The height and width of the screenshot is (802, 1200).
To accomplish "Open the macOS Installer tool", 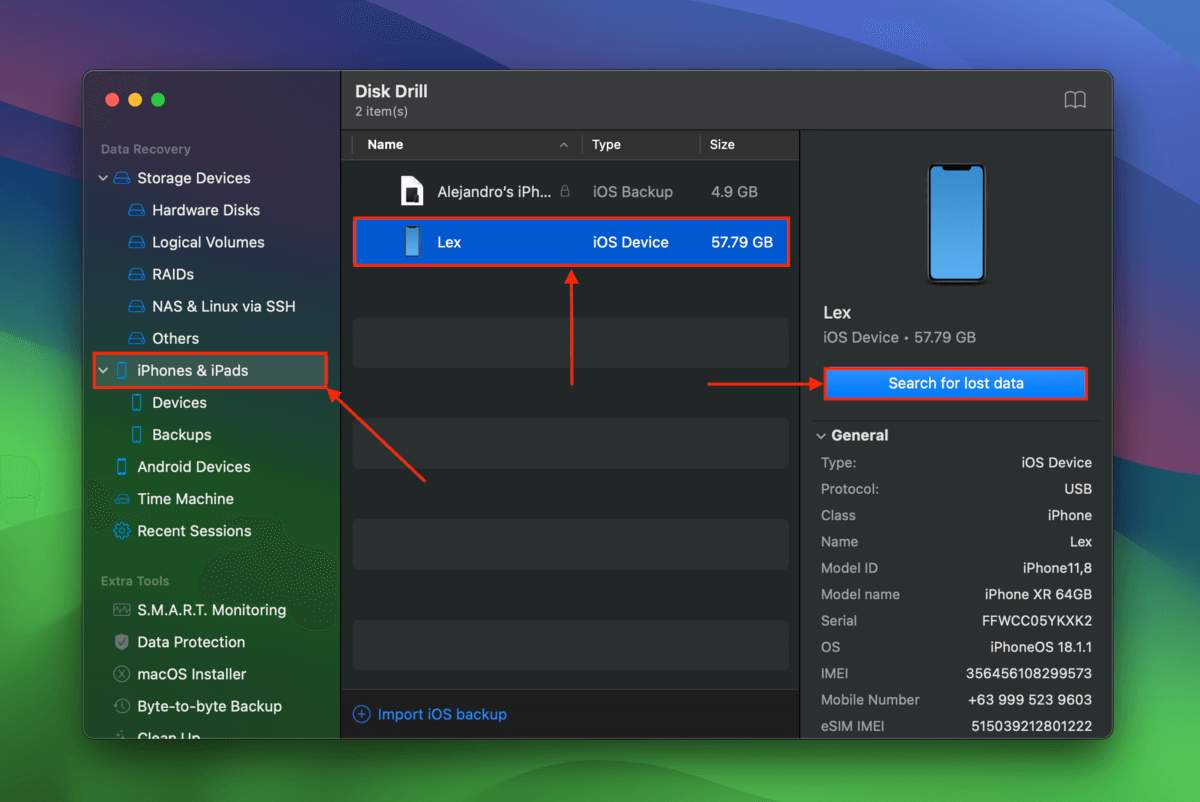I will point(191,674).
